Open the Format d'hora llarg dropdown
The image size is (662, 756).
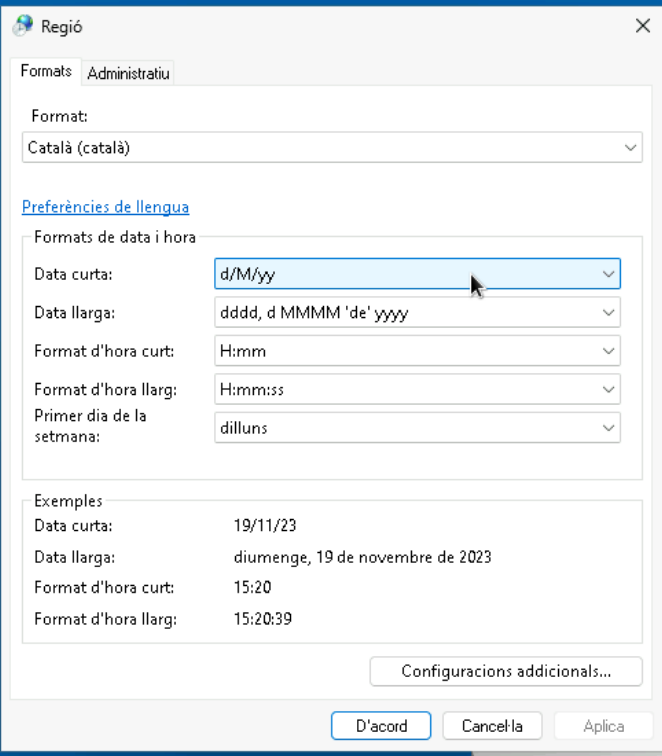coord(417,389)
